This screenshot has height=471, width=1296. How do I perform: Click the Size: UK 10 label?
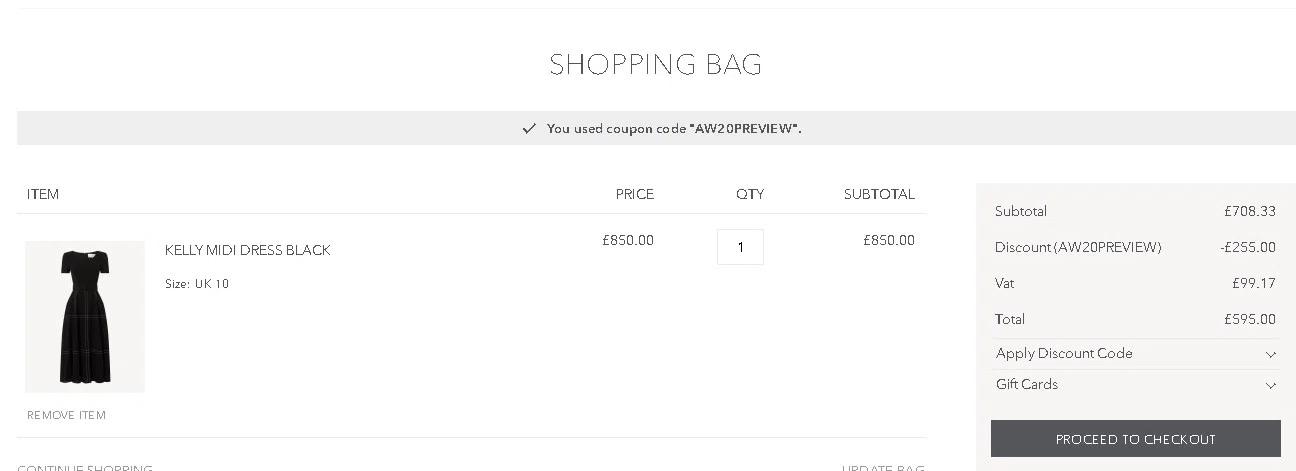(197, 284)
